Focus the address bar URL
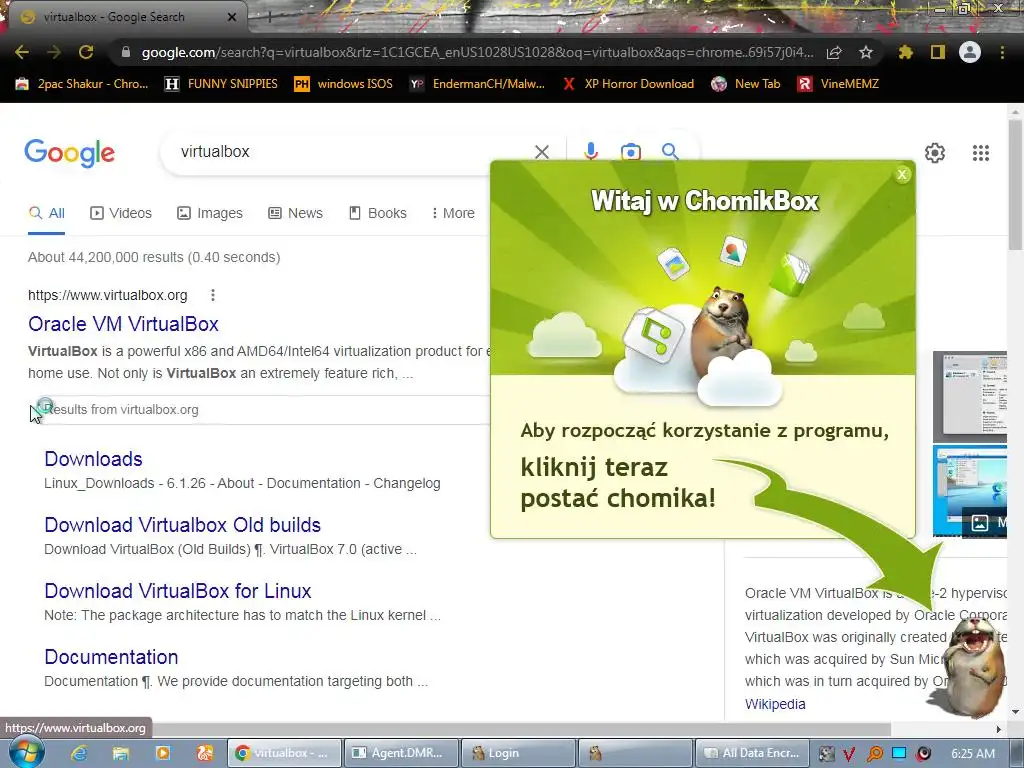Image resolution: width=1024 pixels, height=768 pixels. click(477, 52)
